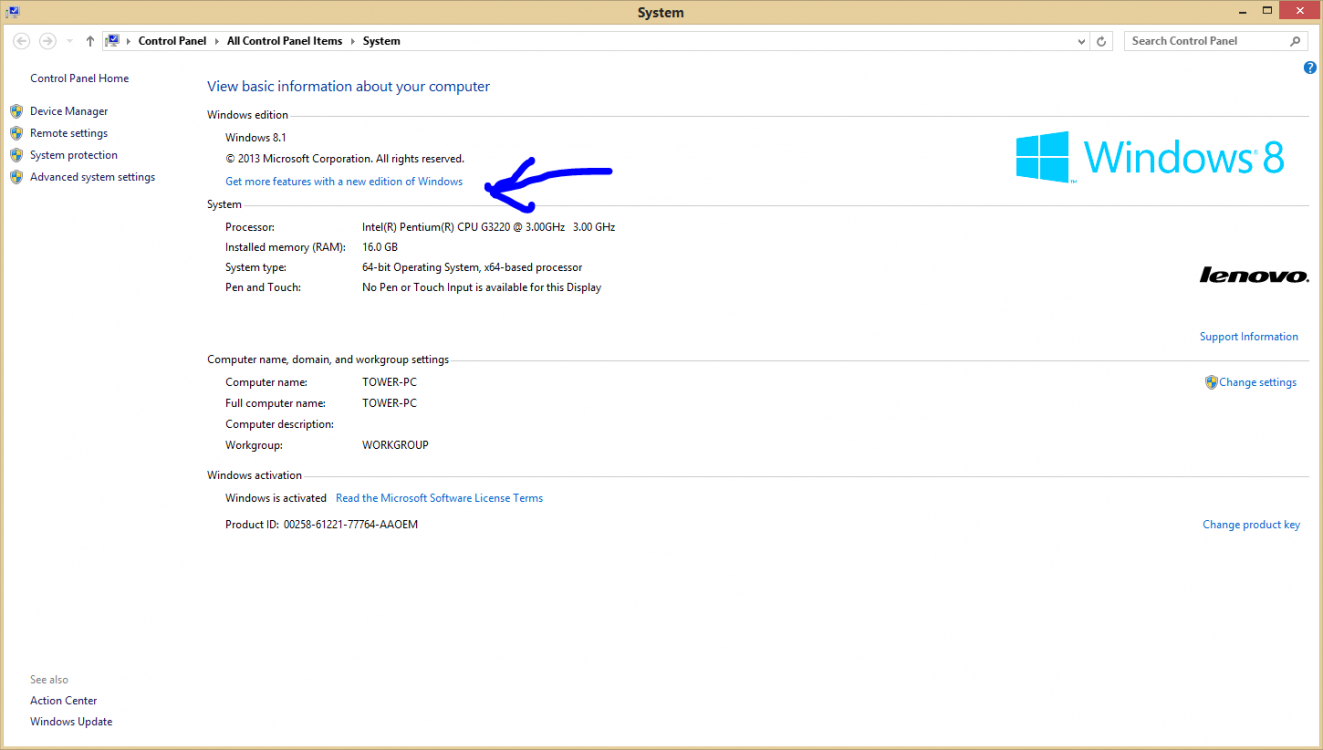This screenshot has width=1323, height=750.
Task: Click shield icon beside Advanced system settings
Action: (16, 177)
